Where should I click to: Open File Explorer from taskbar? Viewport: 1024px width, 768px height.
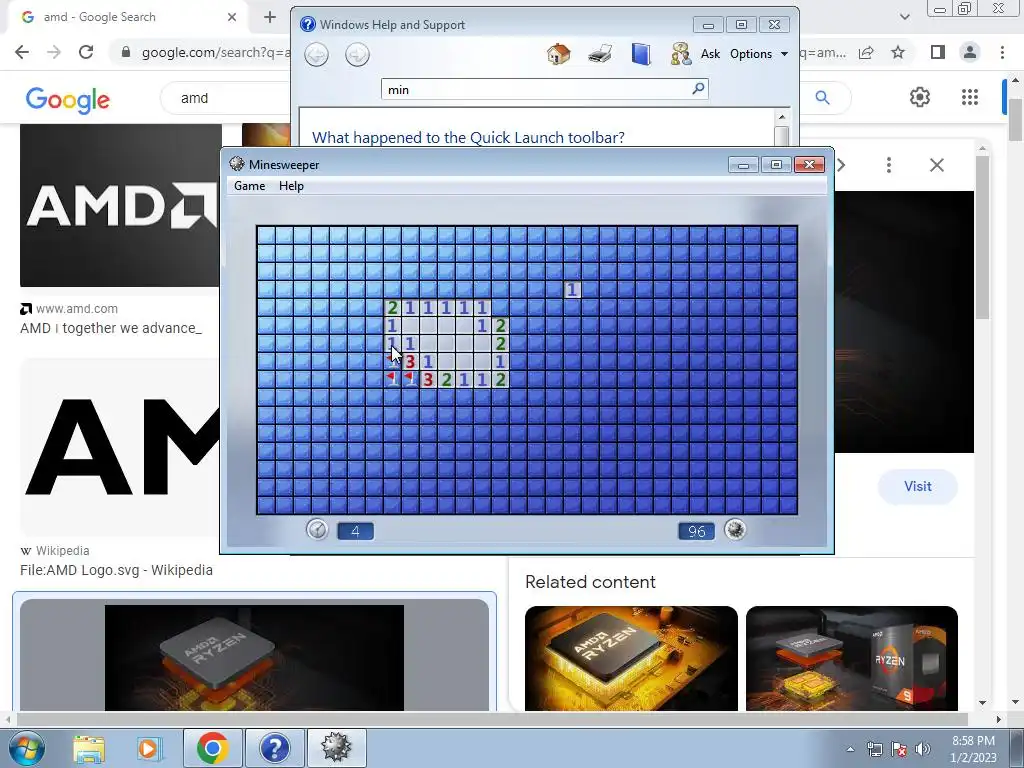coord(89,748)
